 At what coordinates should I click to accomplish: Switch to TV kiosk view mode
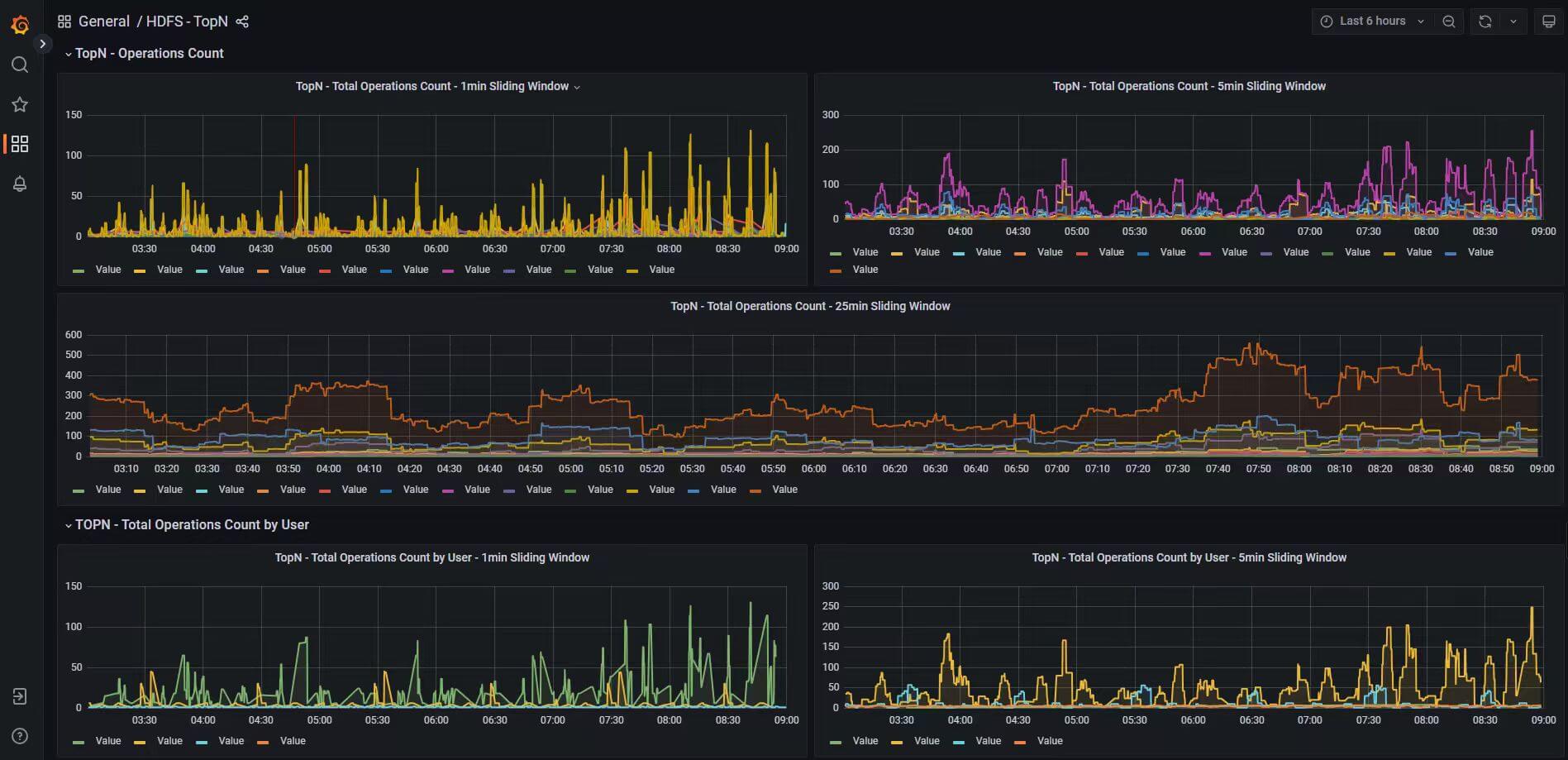click(1549, 22)
